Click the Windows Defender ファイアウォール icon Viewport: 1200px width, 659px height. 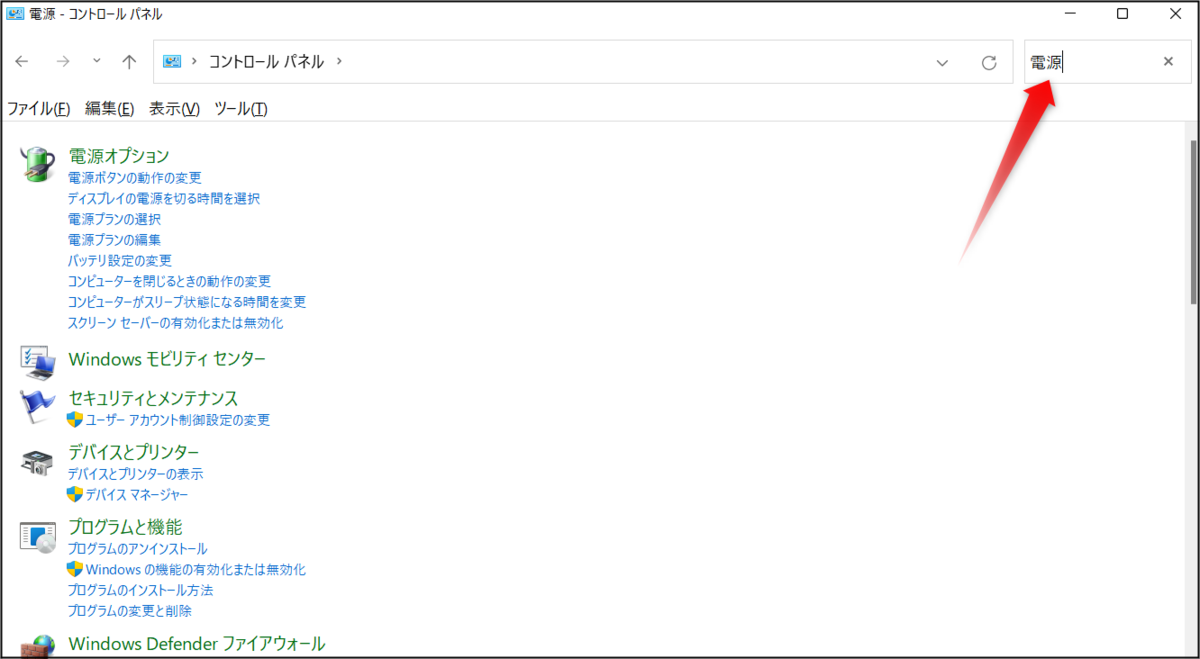click(38, 645)
